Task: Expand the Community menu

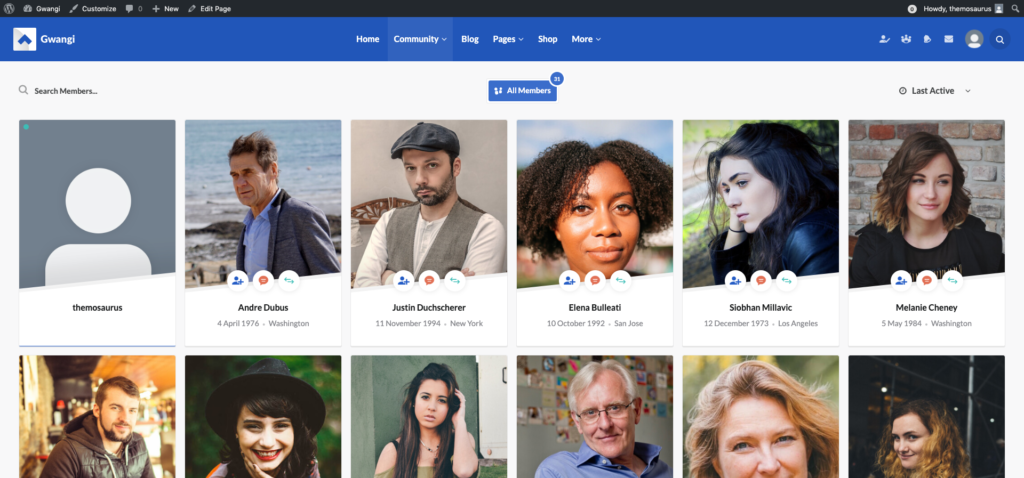Action: (420, 39)
